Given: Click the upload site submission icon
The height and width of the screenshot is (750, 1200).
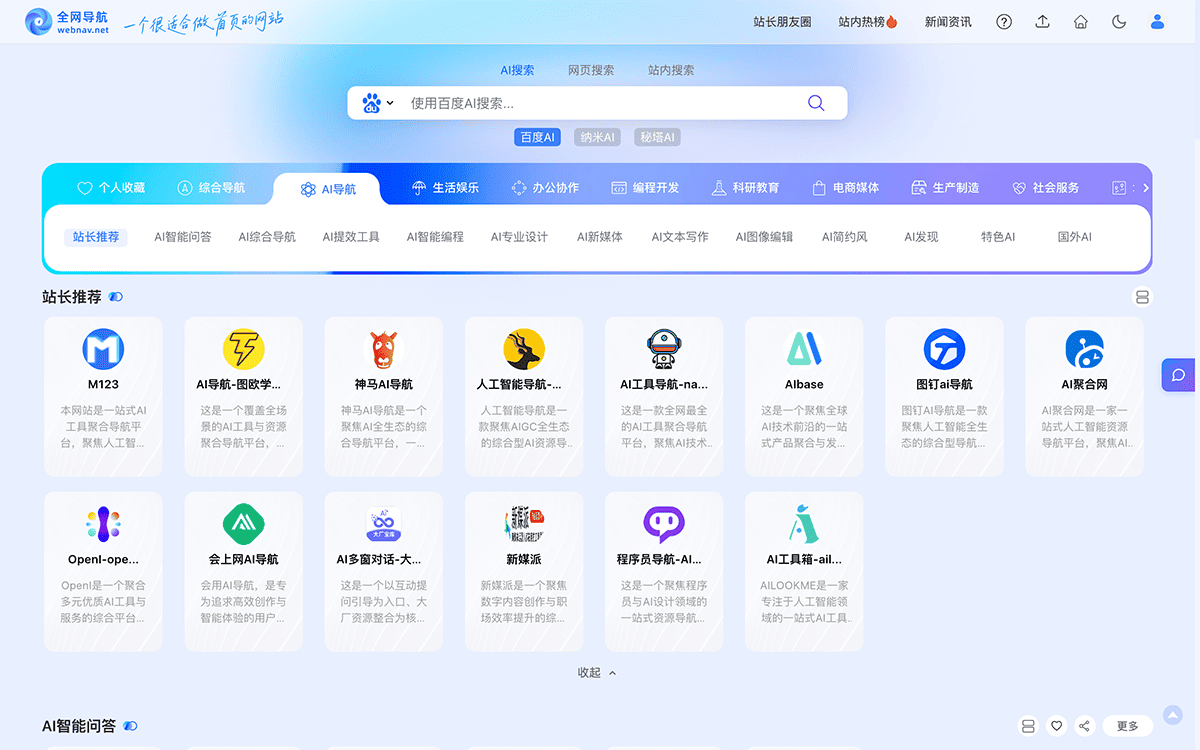Looking at the screenshot, I should click(x=1042, y=21).
